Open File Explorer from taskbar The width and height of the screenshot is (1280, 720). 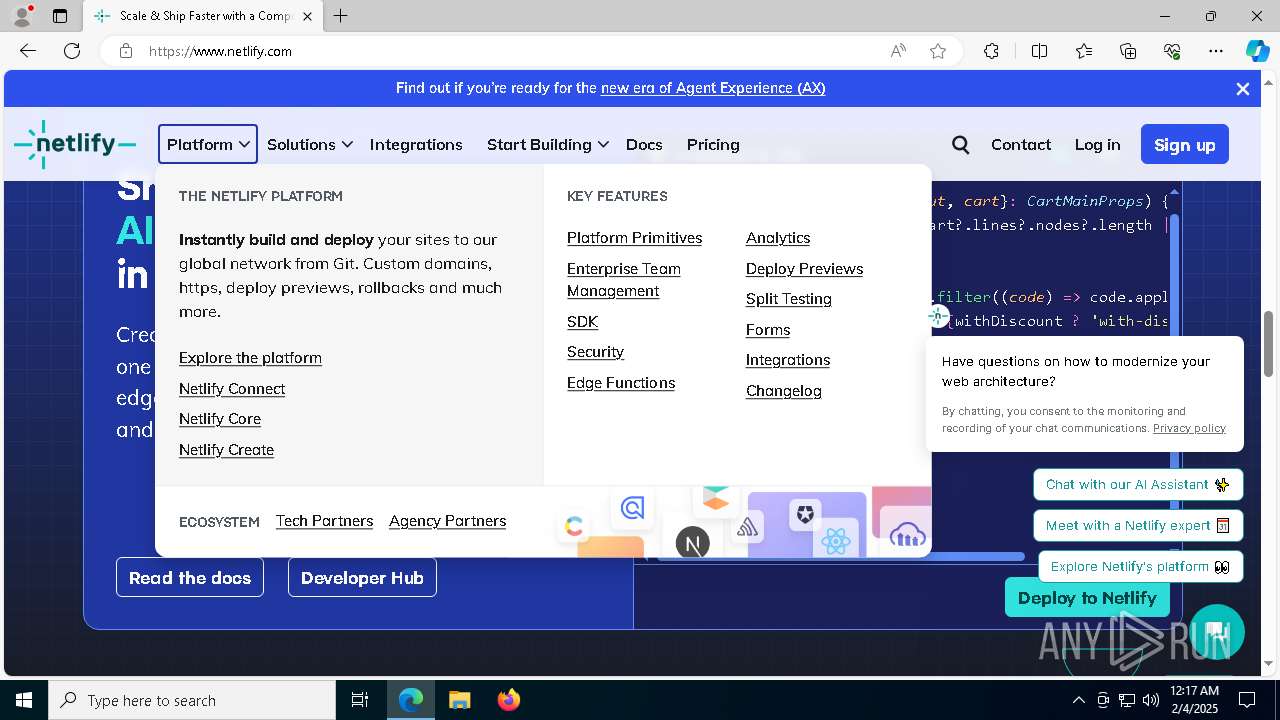coord(459,700)
